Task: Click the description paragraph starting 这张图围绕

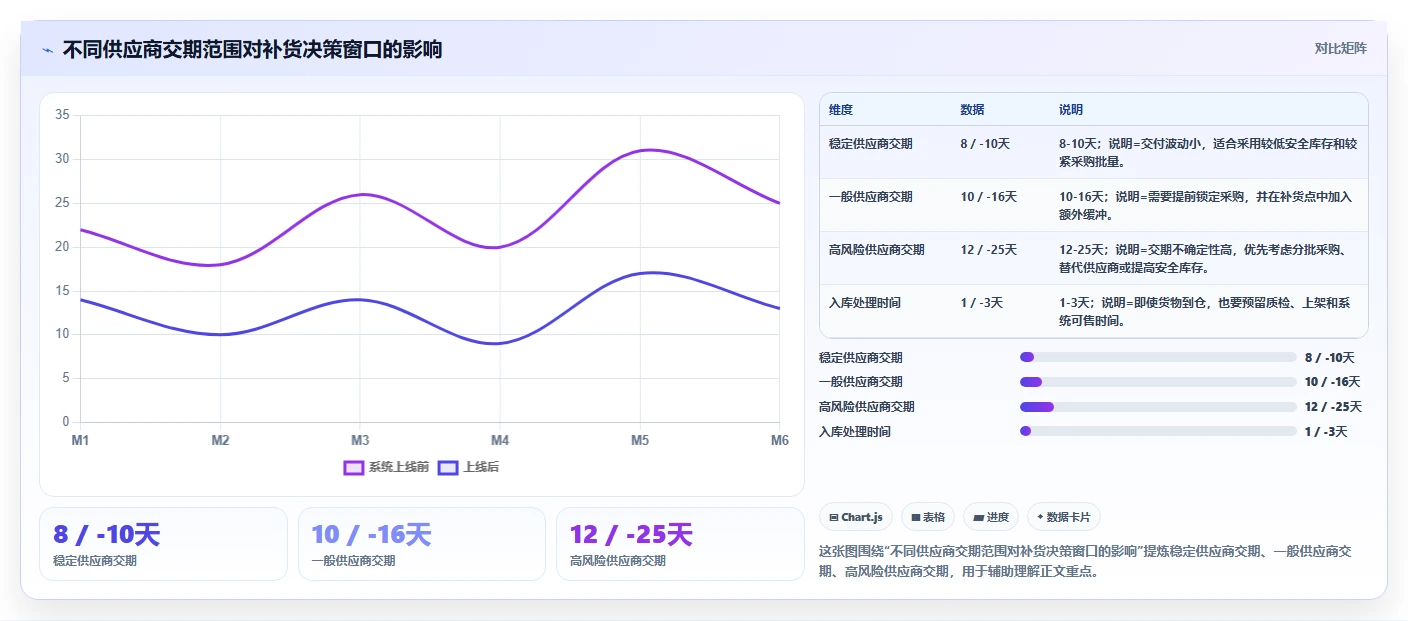Action: coord(1086,562)
